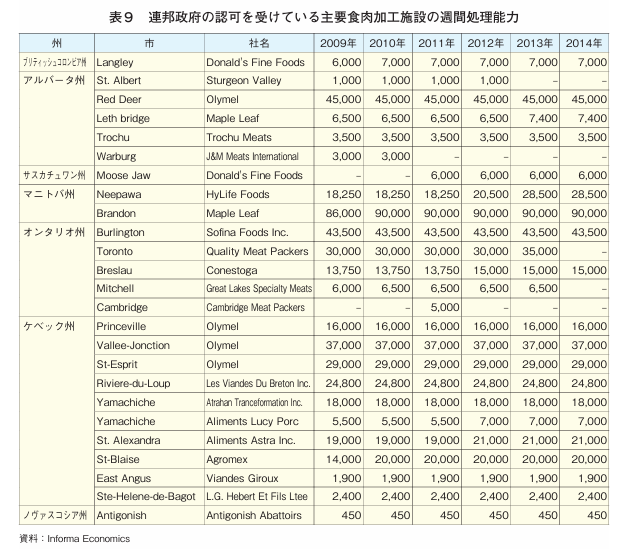Click the 州 column header
The image size is (629, 549).
[x=57, y=43]
